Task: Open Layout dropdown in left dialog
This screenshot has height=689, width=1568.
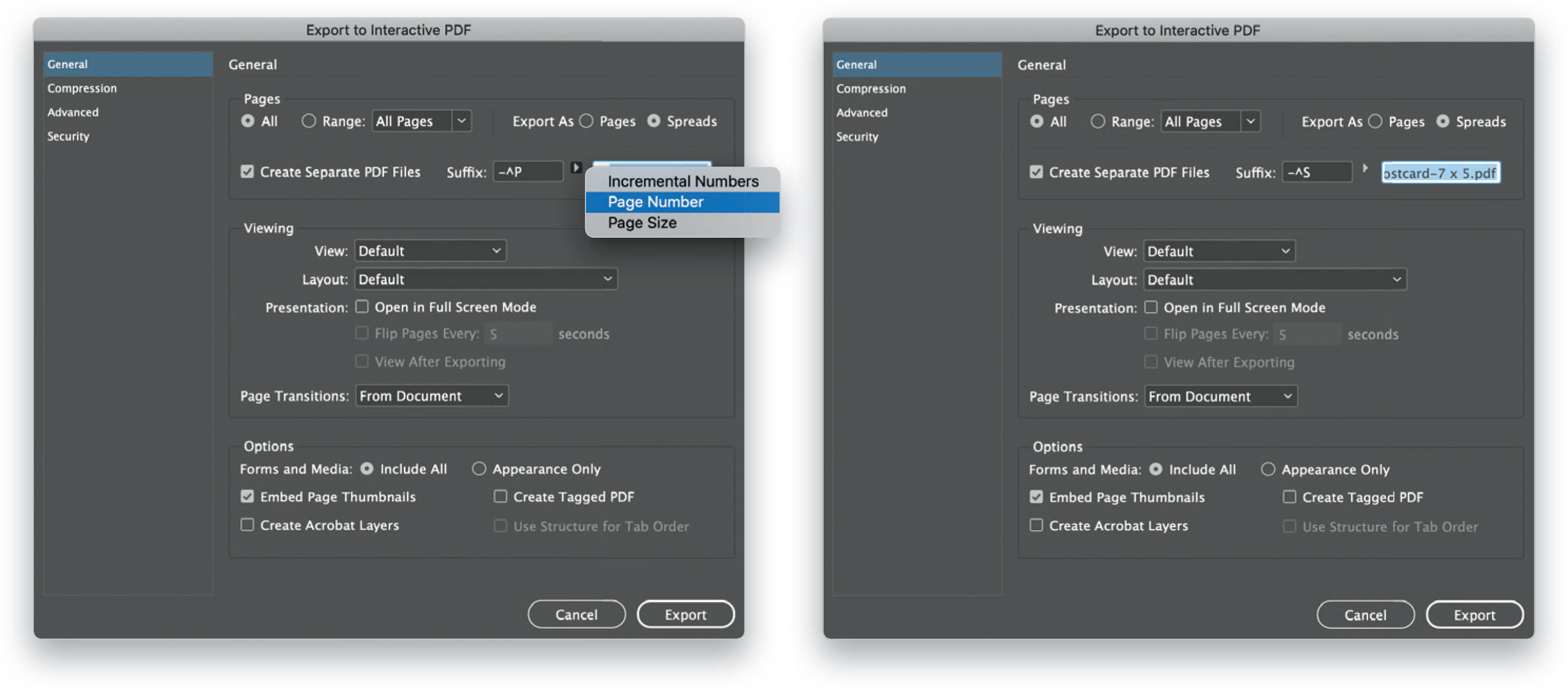Action: [x=486, y=279]
